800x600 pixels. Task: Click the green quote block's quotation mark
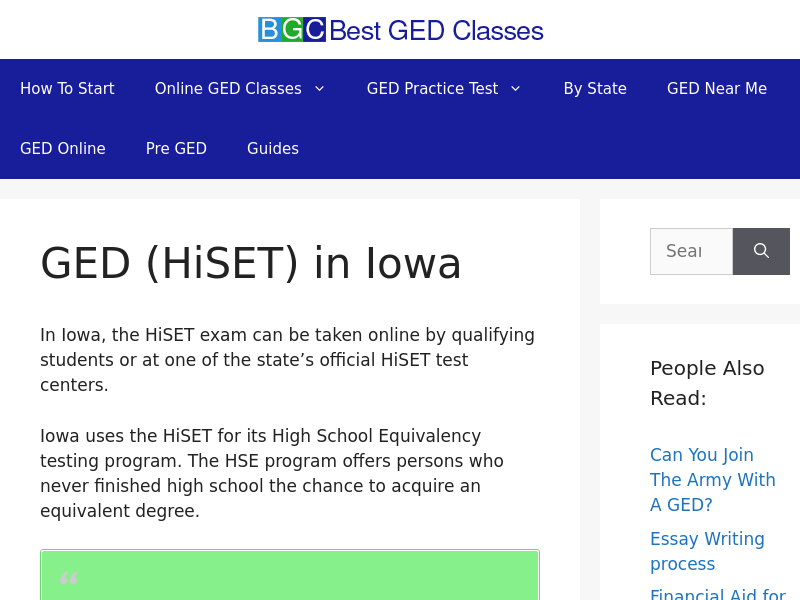point(69,579)
